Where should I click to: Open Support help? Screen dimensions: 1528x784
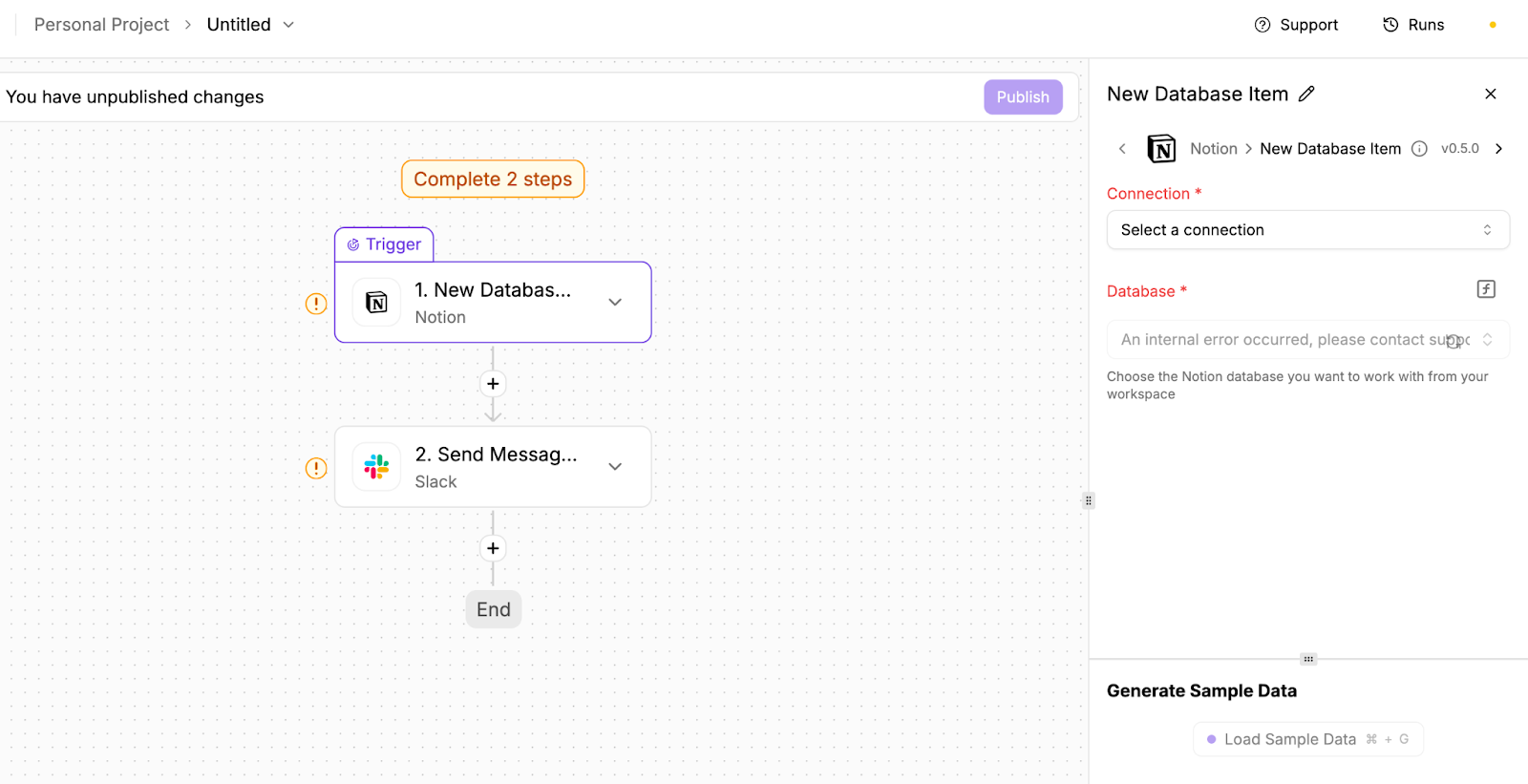(x=1296, y=25)
